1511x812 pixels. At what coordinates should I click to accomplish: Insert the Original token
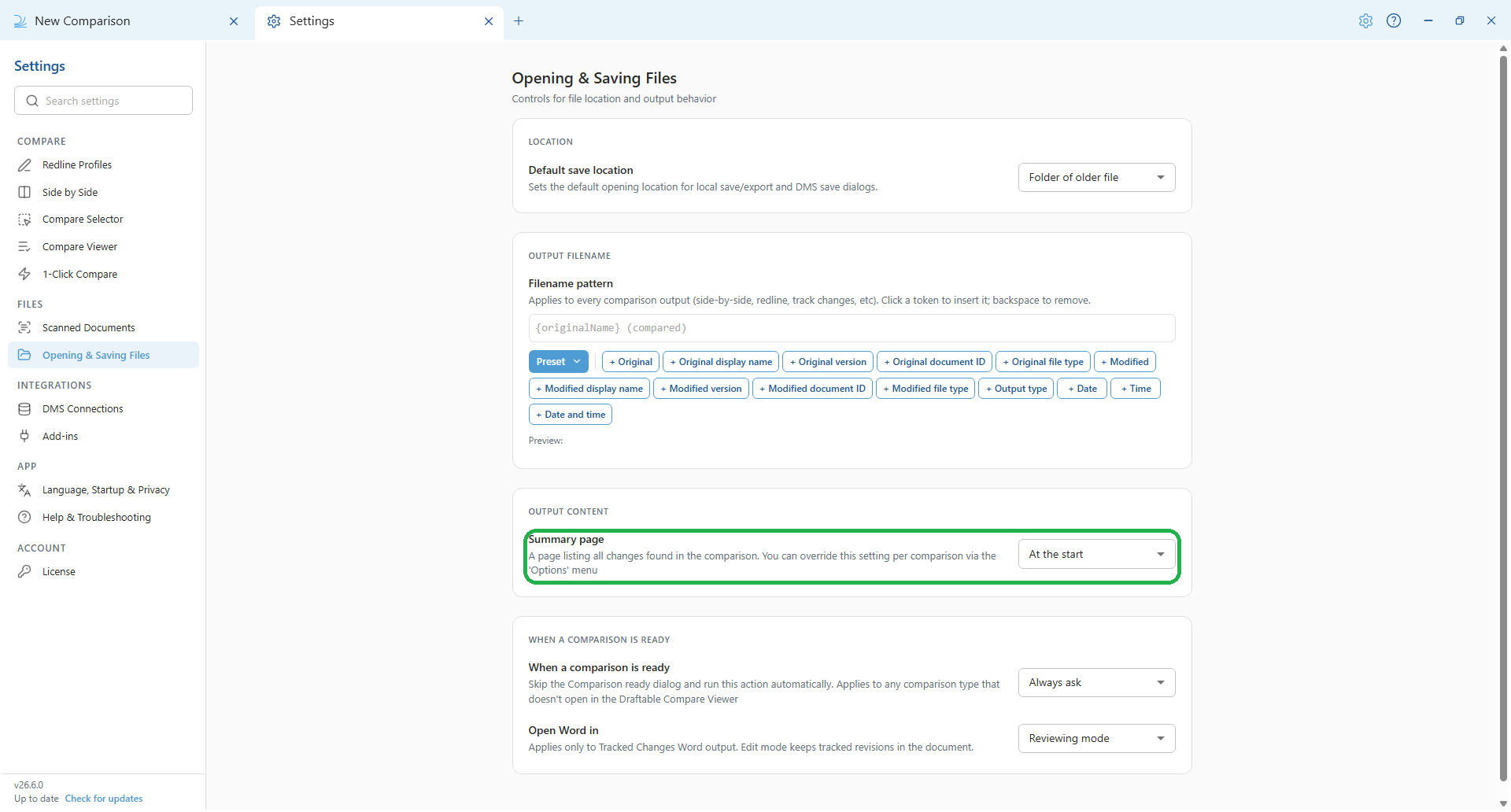point(630,362)
